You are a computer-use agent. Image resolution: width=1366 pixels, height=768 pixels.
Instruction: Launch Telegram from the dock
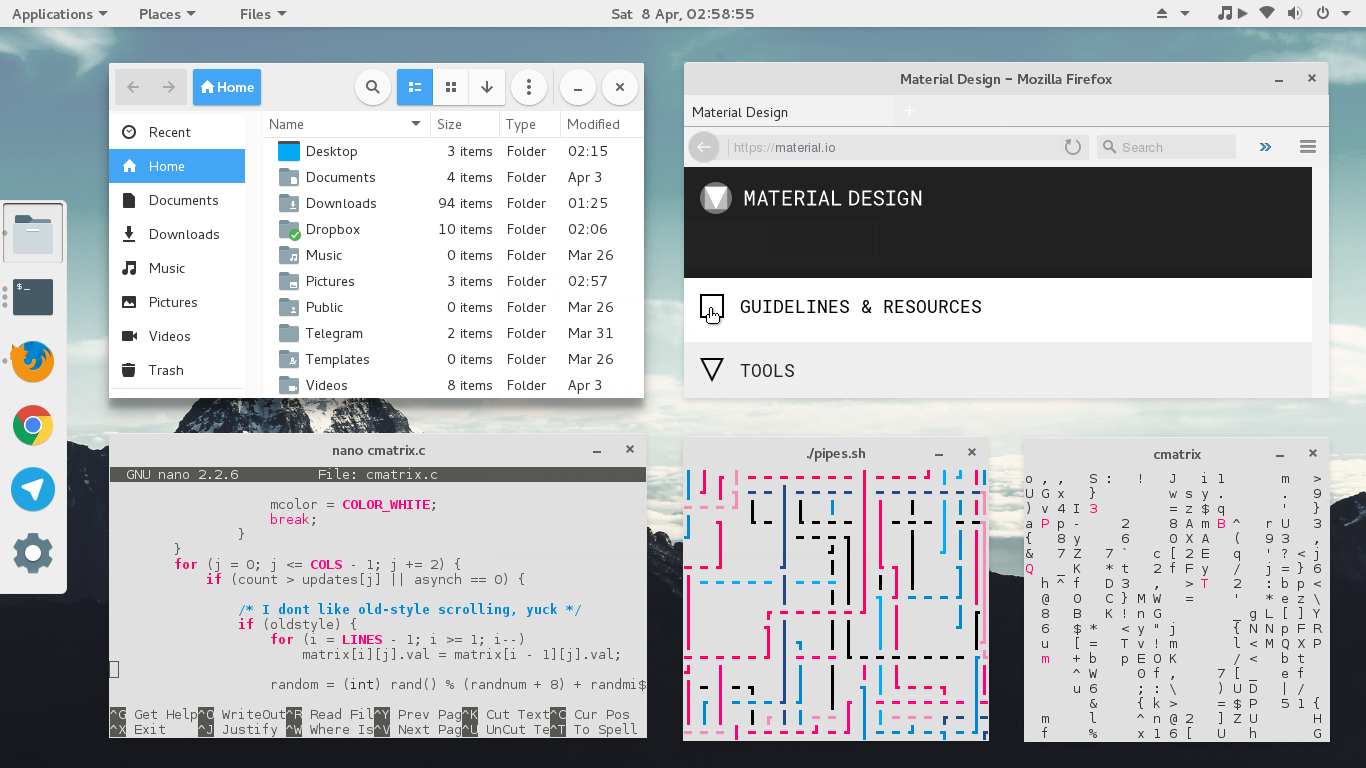pyautogui.click(x=33, y=489)
